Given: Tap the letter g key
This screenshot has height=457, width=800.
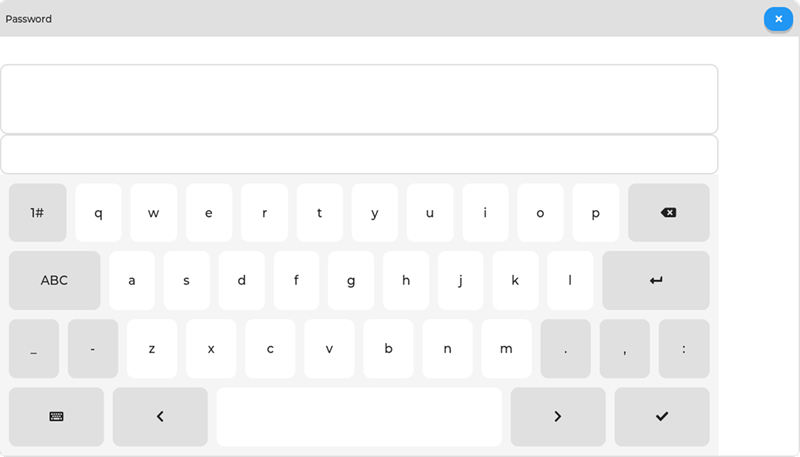Looking at the screenshot, I should [x=351, y=280].
